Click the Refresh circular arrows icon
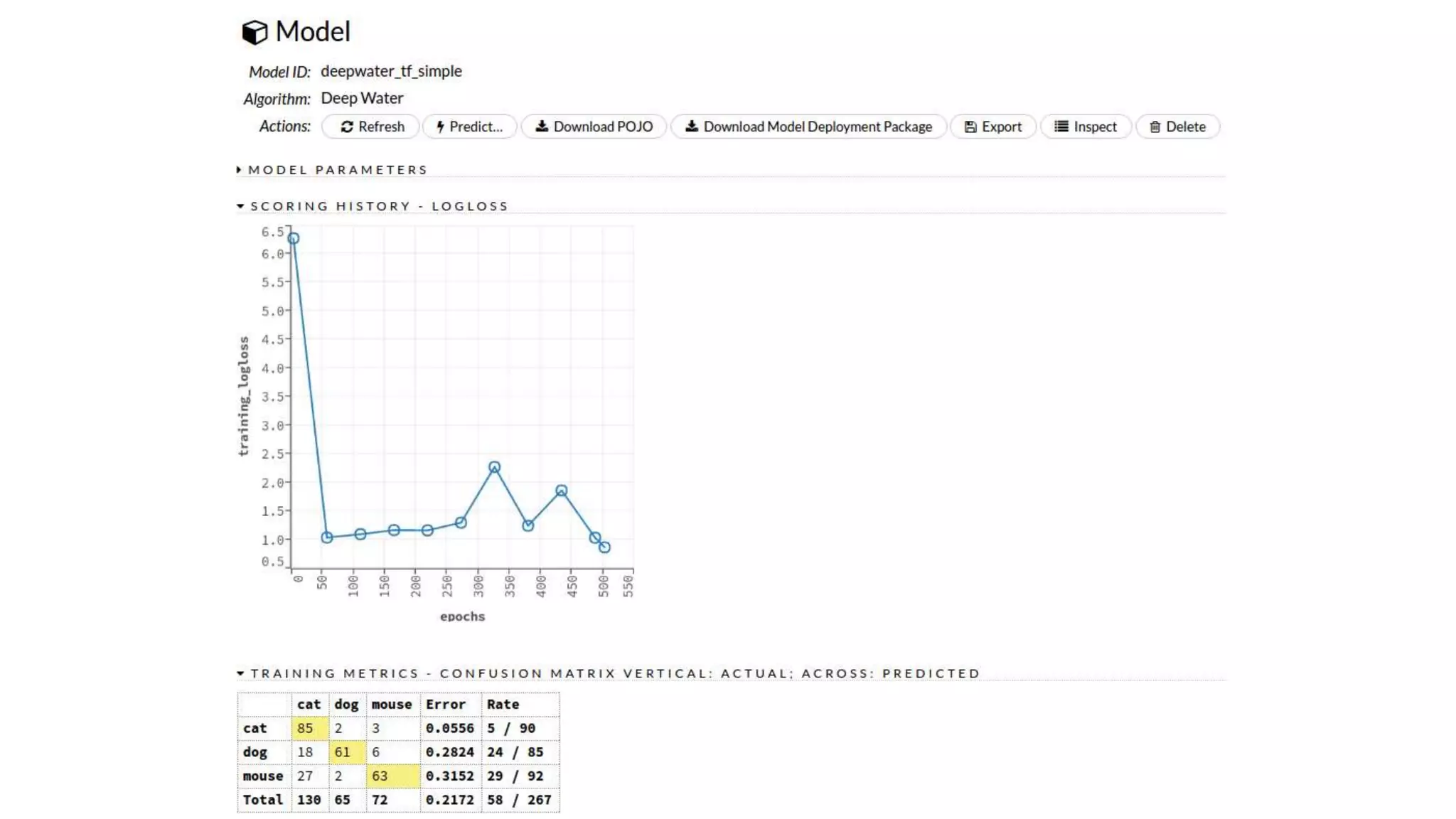1456x819 pixels. coord(347,127)
